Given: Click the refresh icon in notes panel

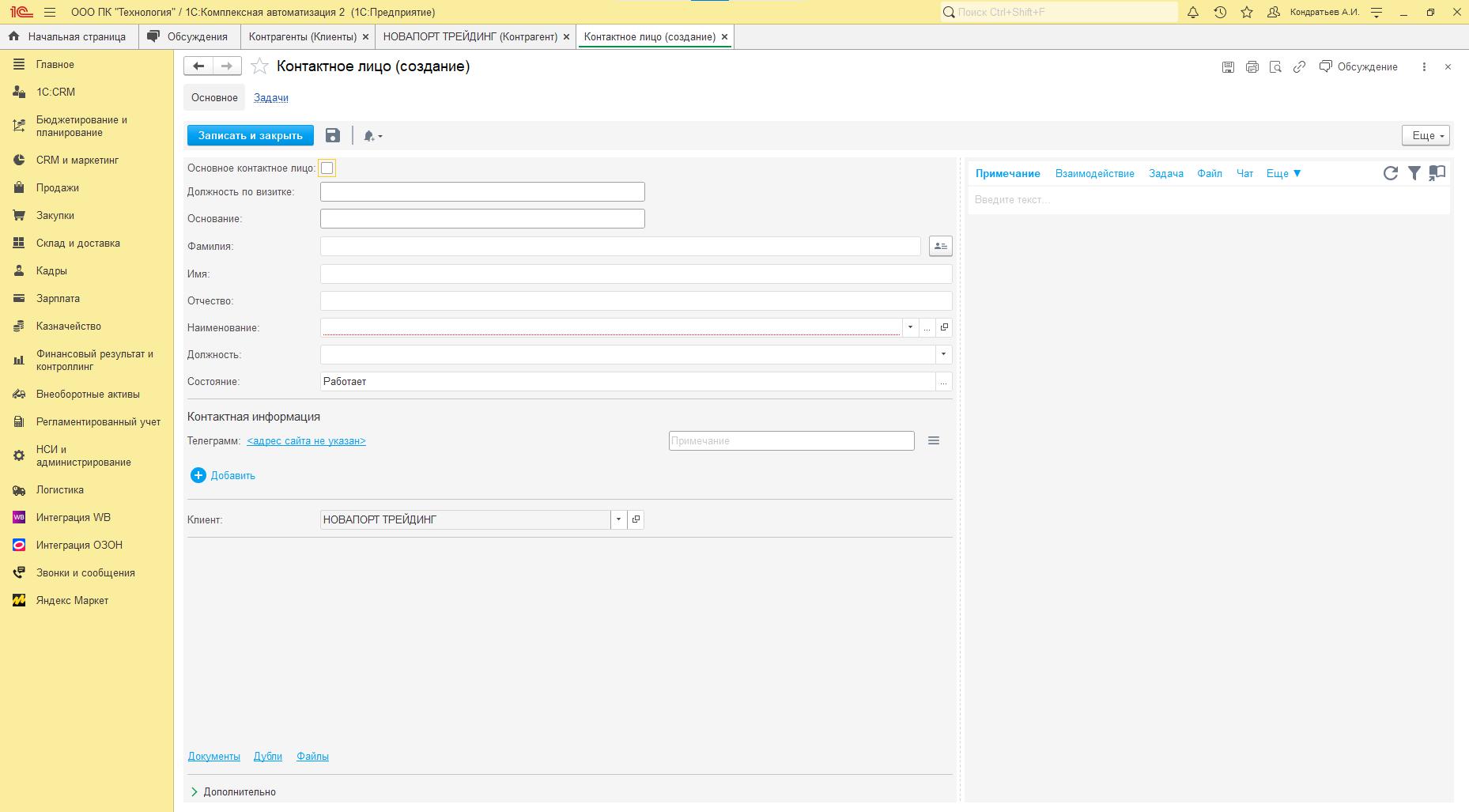Looking at the screenshot, I should pyautogui.click(x=1390, y=173).
